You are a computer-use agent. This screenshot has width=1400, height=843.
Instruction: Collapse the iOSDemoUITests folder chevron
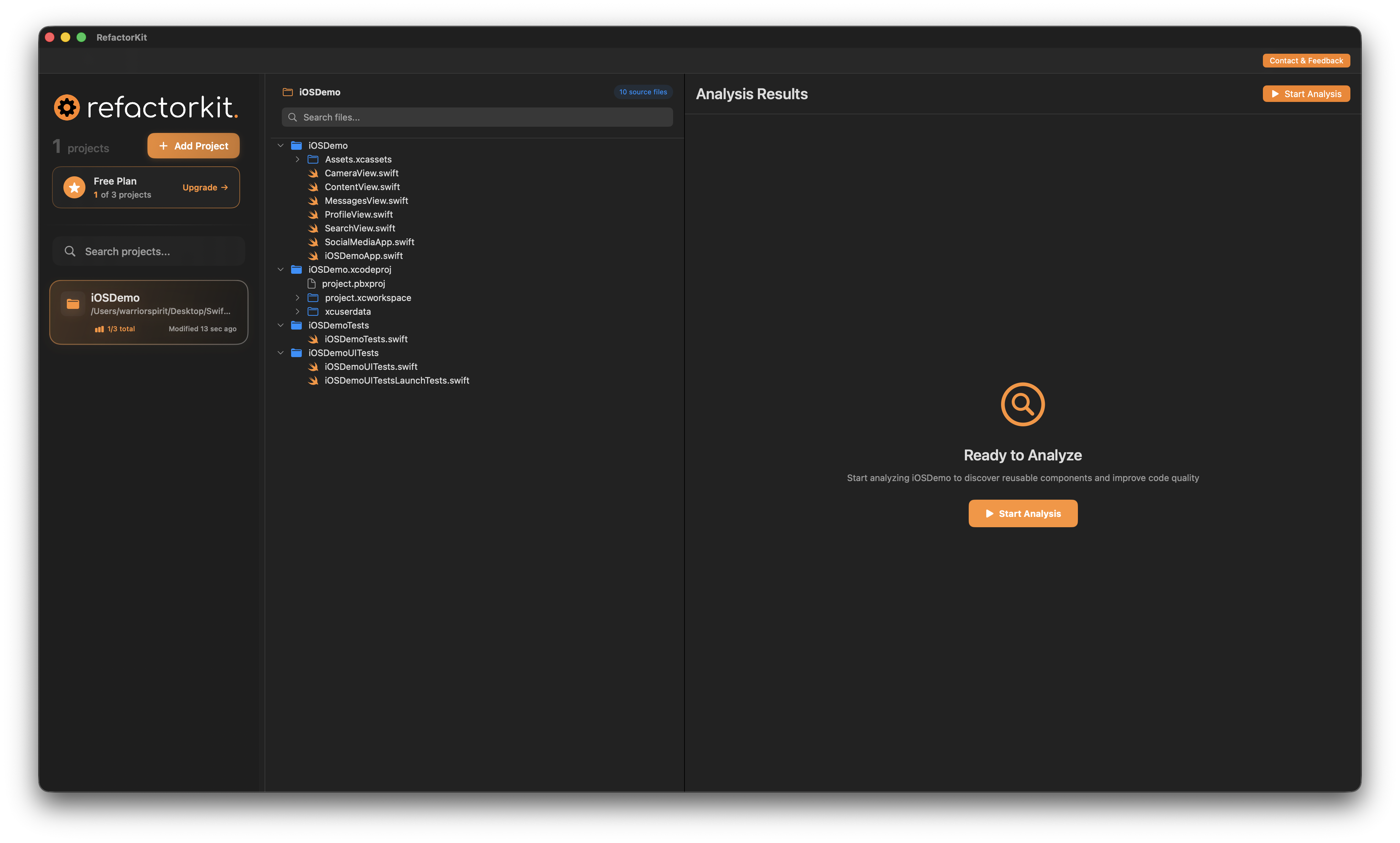281,353
